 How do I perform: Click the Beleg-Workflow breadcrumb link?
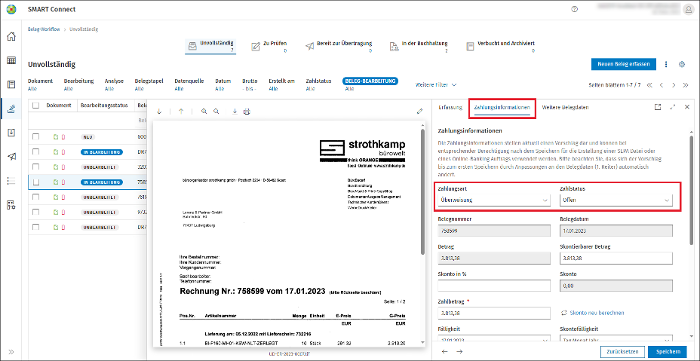[44, 29]
